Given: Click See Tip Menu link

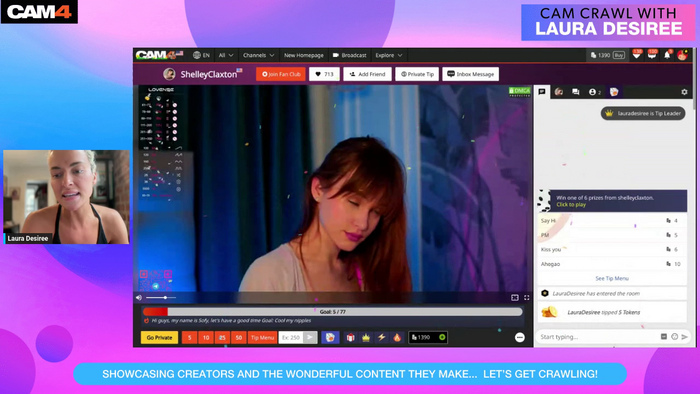Looking at the screenshot, I should pos(612,278).
